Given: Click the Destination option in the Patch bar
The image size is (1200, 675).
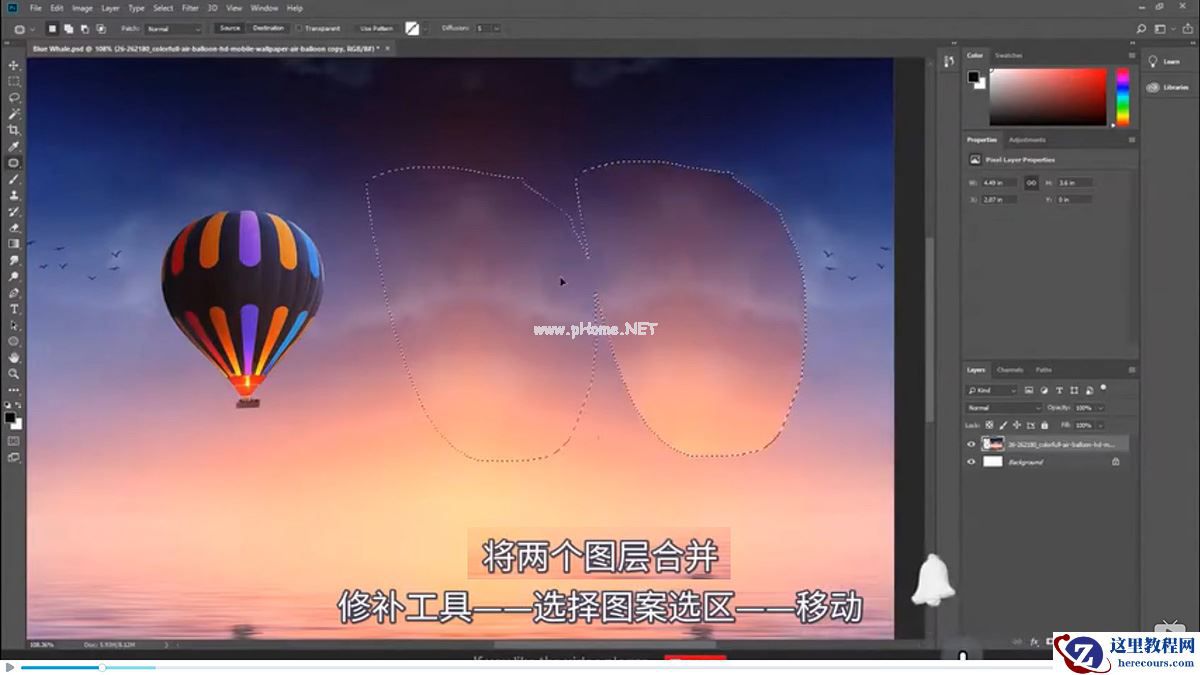Looking at the screenshot, I should pos(268,28).
